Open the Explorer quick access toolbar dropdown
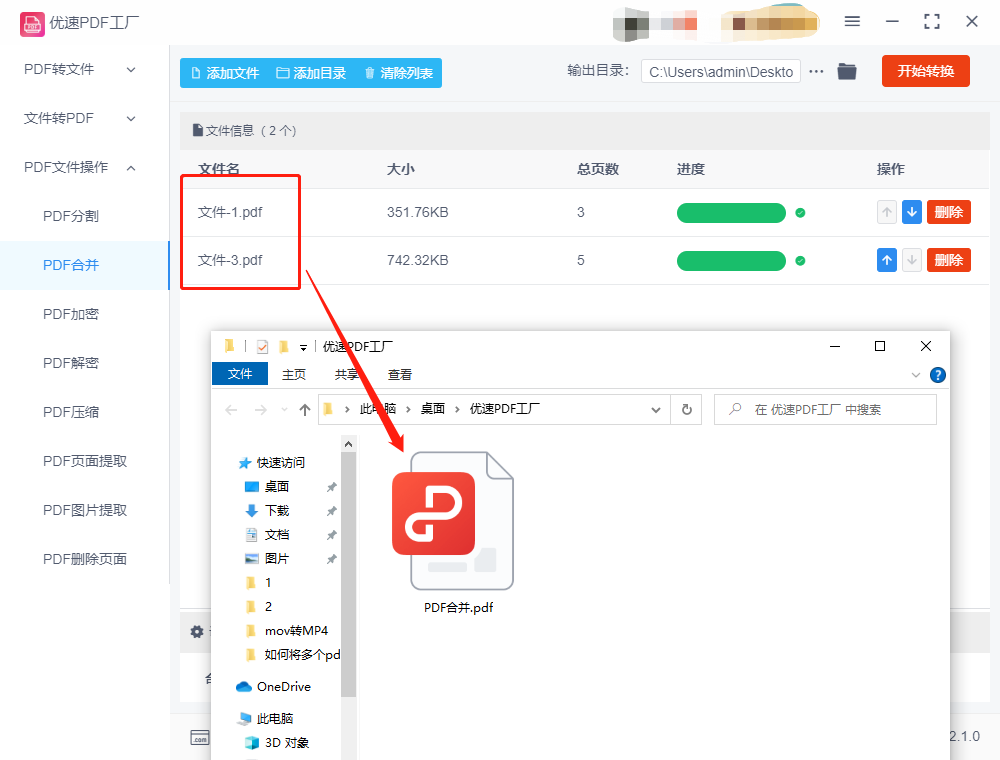Viewport: 1000px width, 760px height. click(304, 347)
